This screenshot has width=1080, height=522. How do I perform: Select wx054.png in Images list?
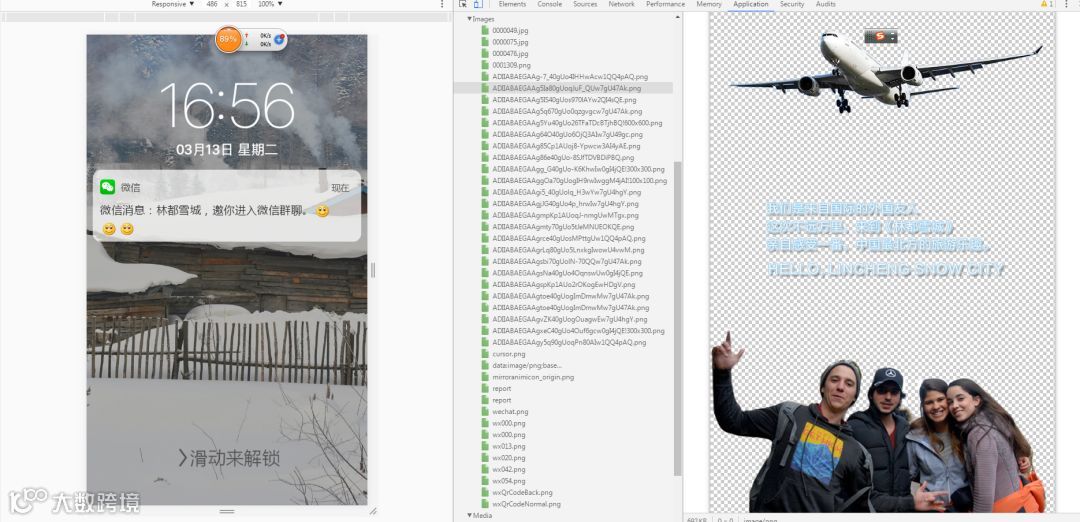[508, 481]
